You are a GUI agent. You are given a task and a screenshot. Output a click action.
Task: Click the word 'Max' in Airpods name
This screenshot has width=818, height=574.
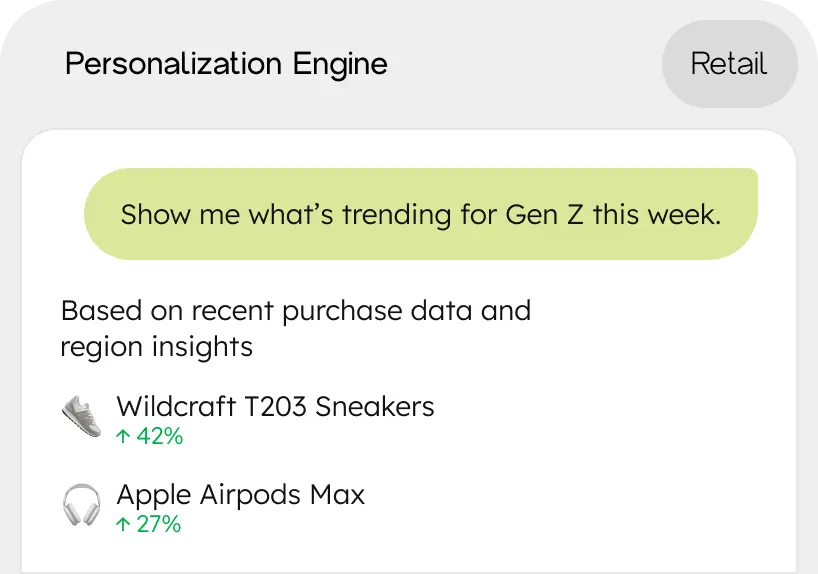[337, 495]
